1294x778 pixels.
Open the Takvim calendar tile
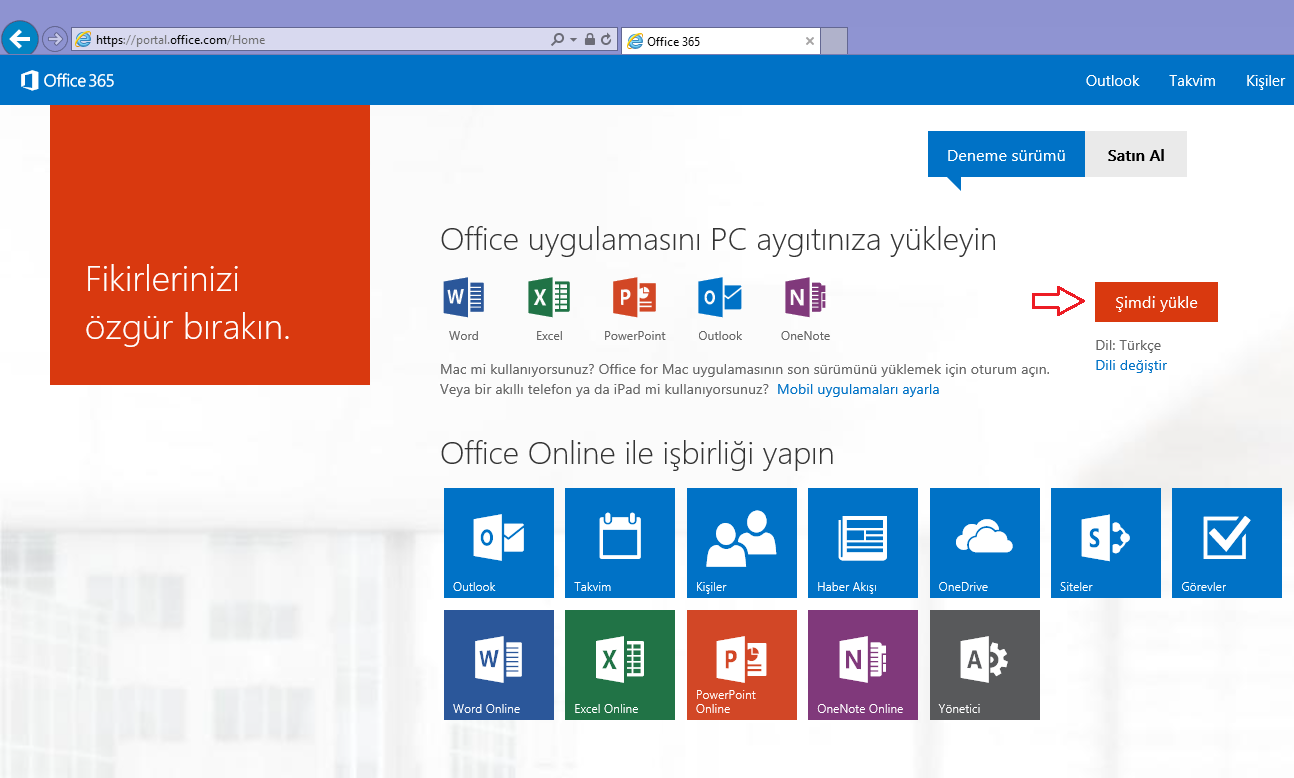point(620,543)
